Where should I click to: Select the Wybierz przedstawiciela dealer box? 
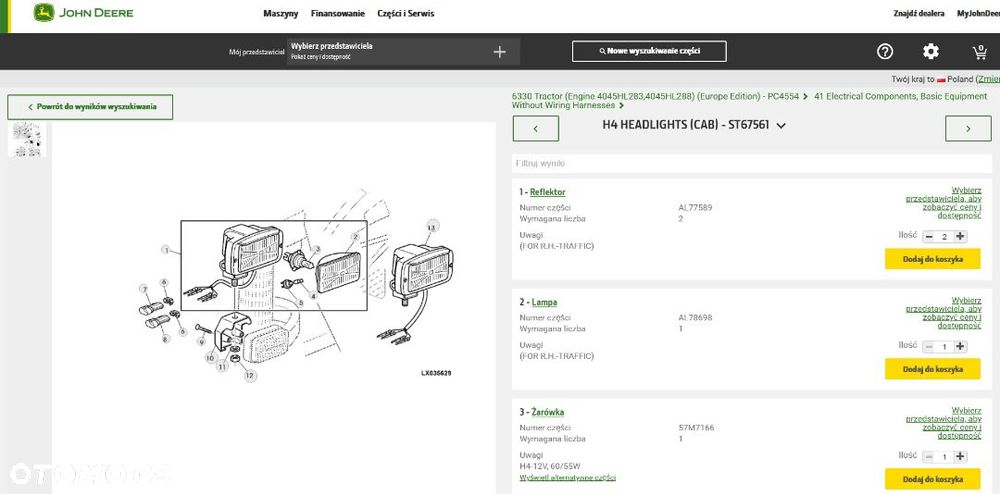(403, 52)
